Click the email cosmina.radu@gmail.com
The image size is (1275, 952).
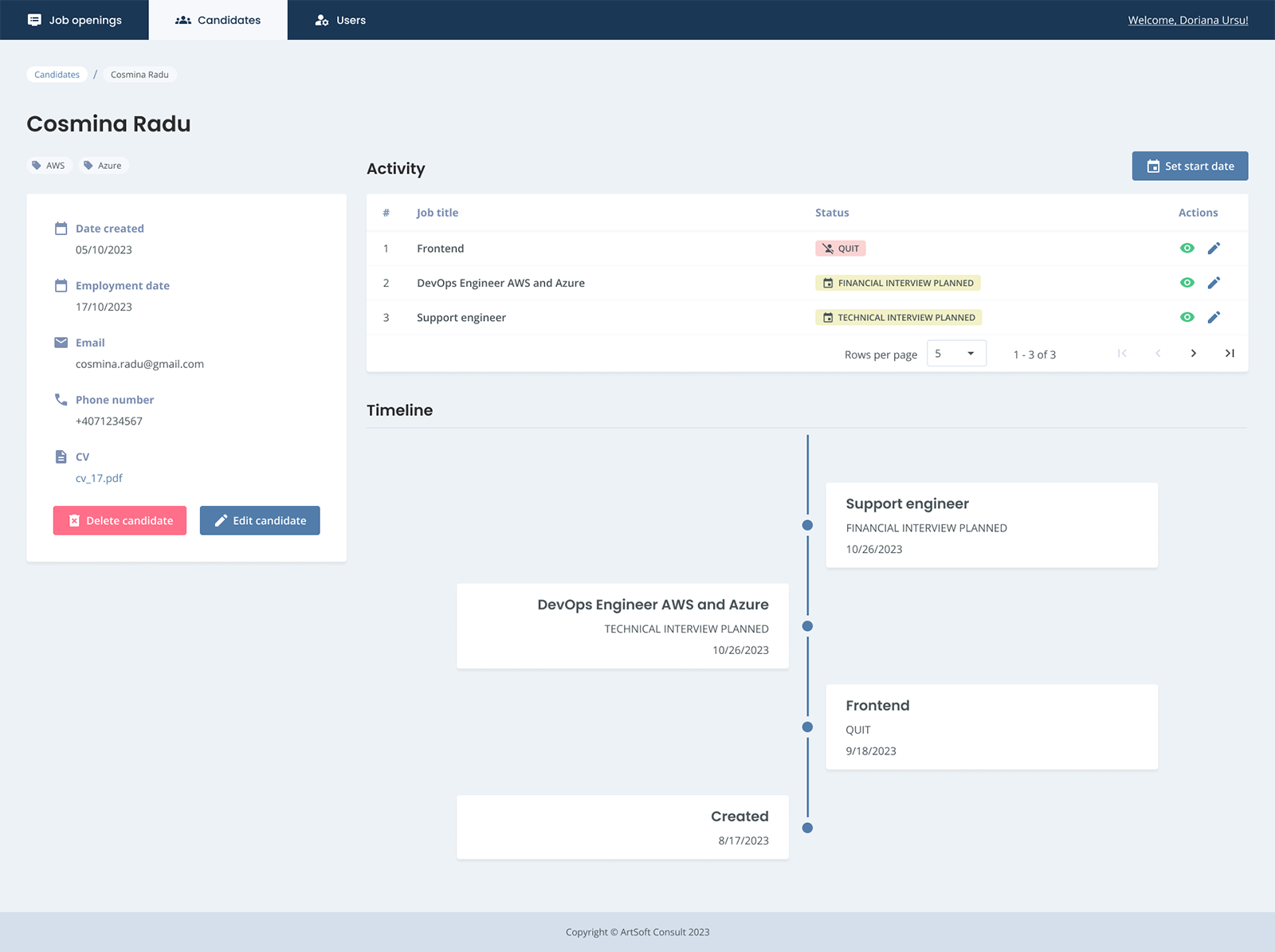tap(139, 364)
